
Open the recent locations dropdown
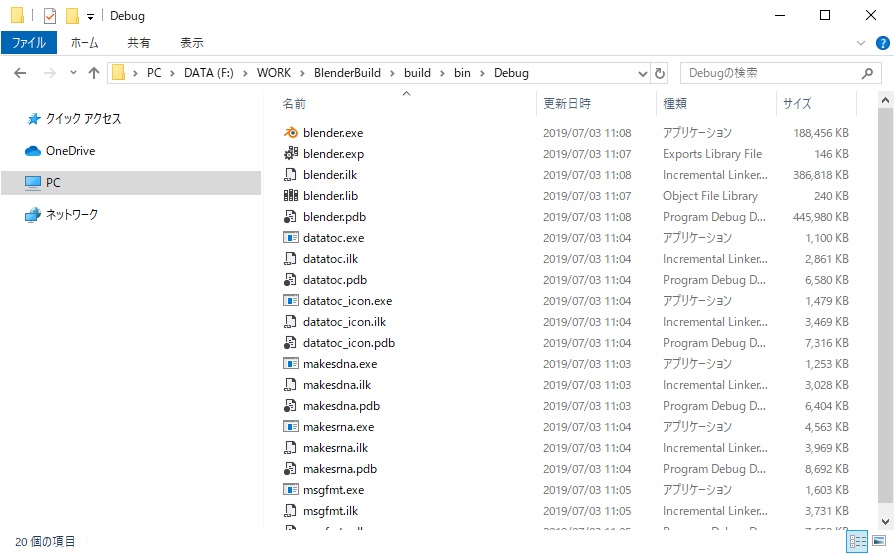pos(73,73)
